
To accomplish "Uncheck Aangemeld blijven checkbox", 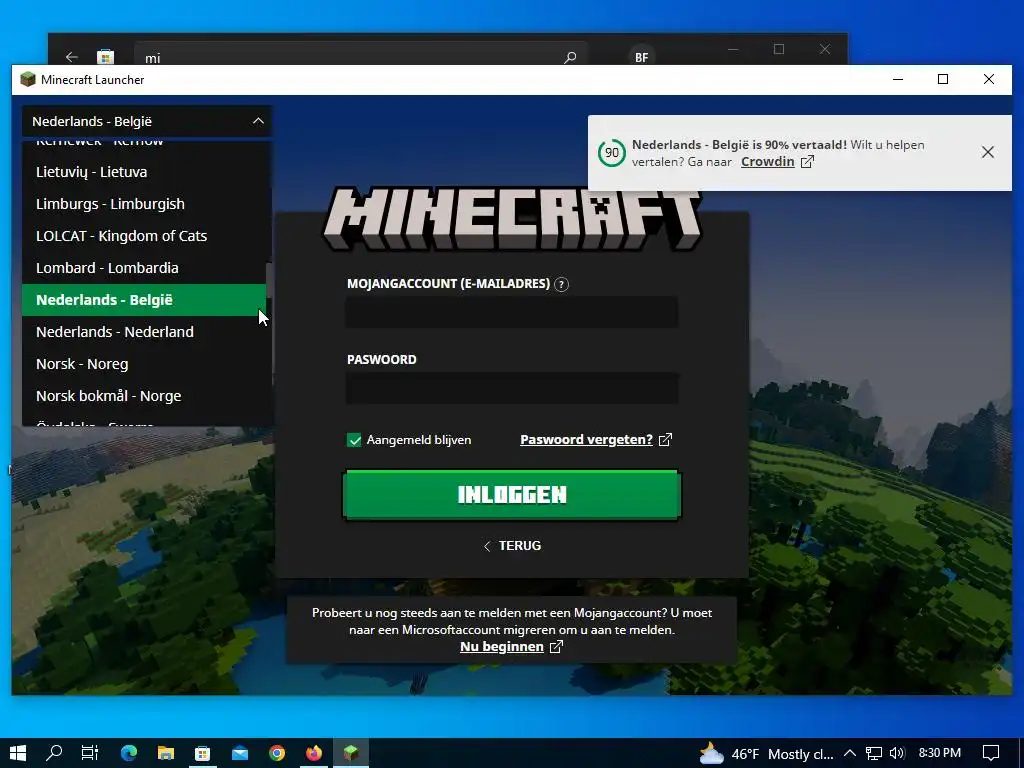I will pyautogui.click(x=354, y=440).
